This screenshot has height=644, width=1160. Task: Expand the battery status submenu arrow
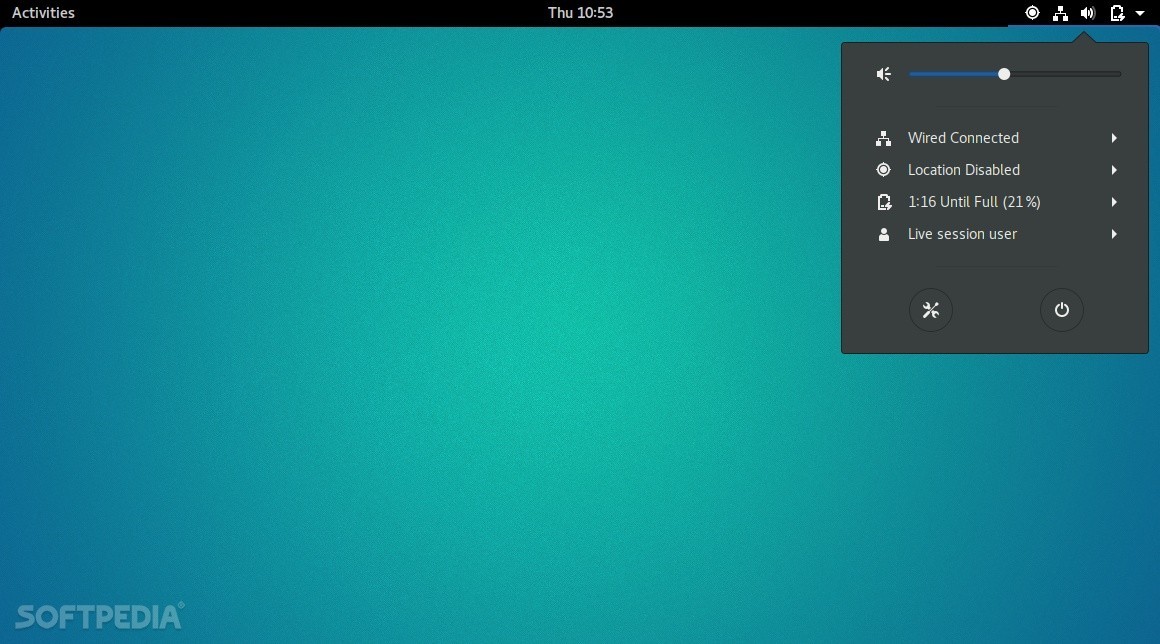point(1114,202)
